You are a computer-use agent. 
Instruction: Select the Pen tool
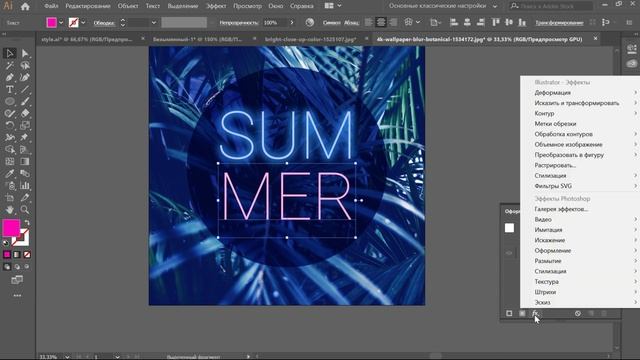coord(9,78)
